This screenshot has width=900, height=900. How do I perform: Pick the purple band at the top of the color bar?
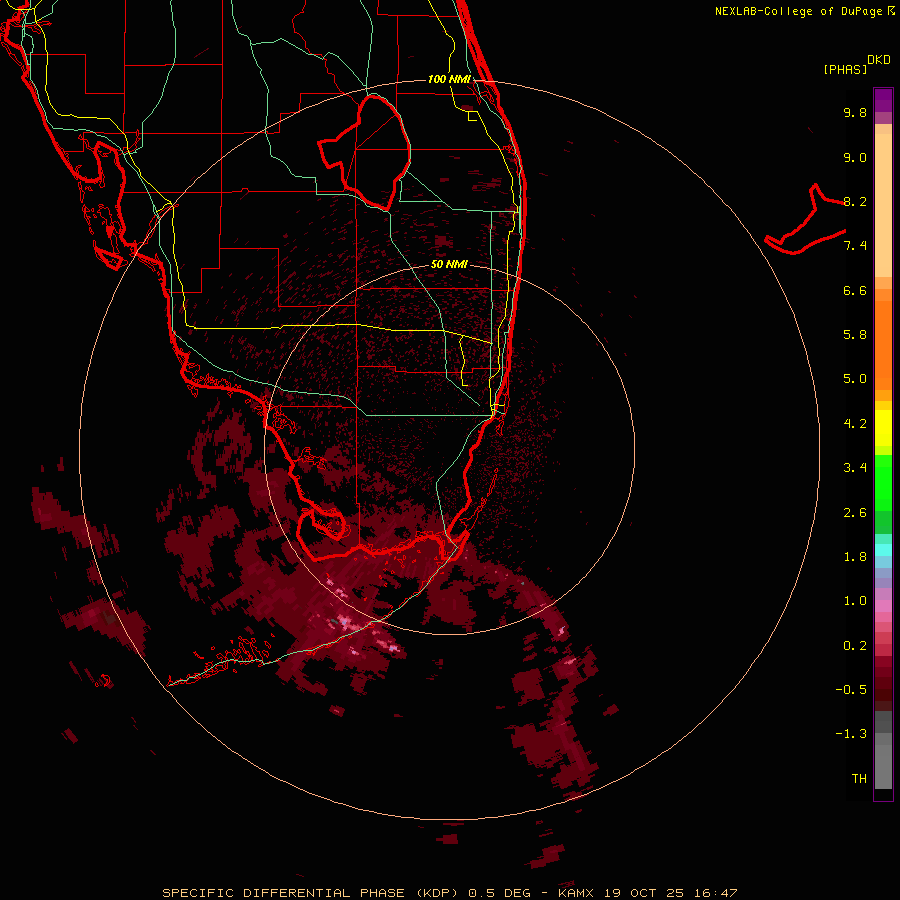[x=883, y=100]
